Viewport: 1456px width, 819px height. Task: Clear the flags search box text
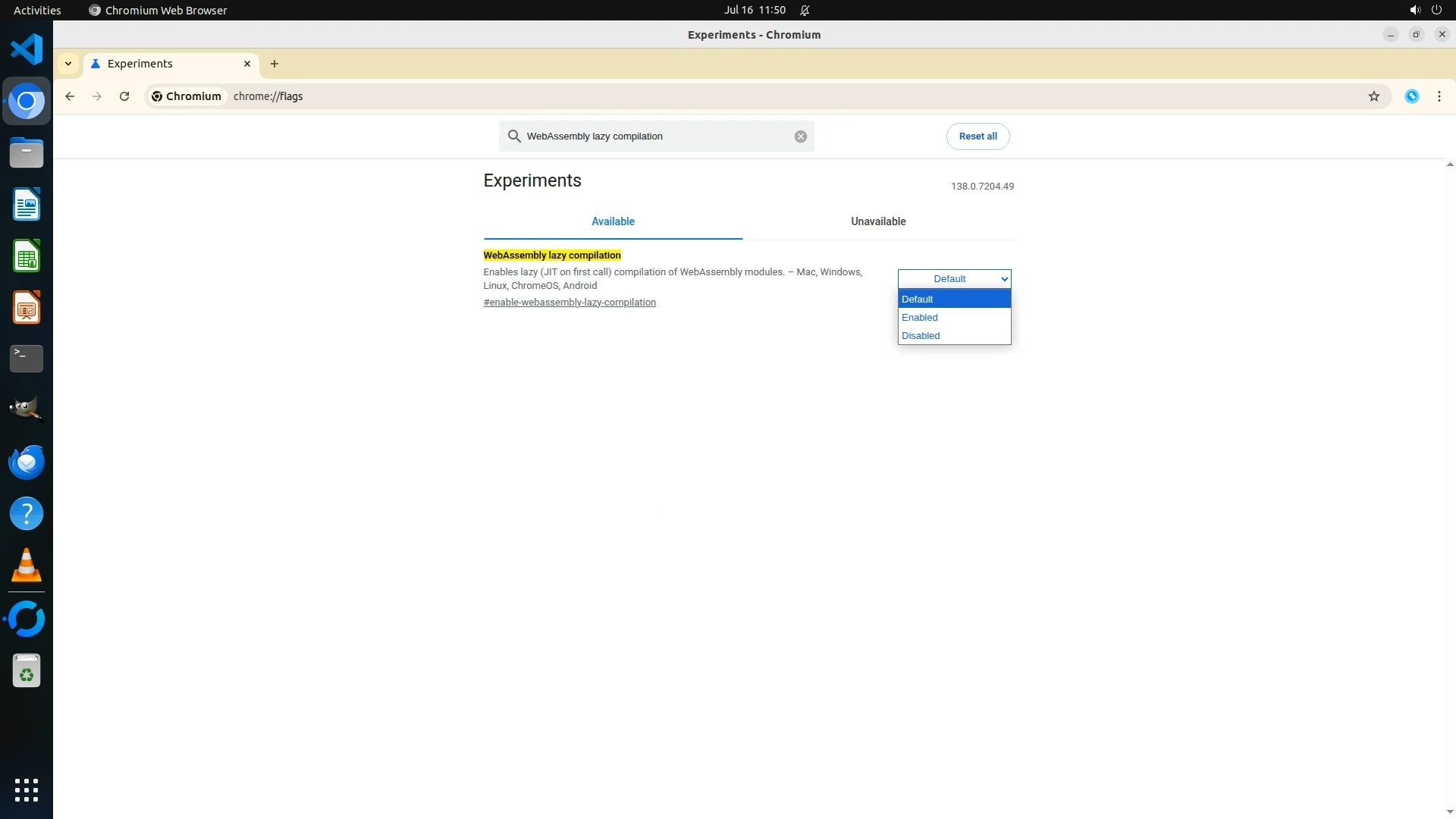pos(800,136)
